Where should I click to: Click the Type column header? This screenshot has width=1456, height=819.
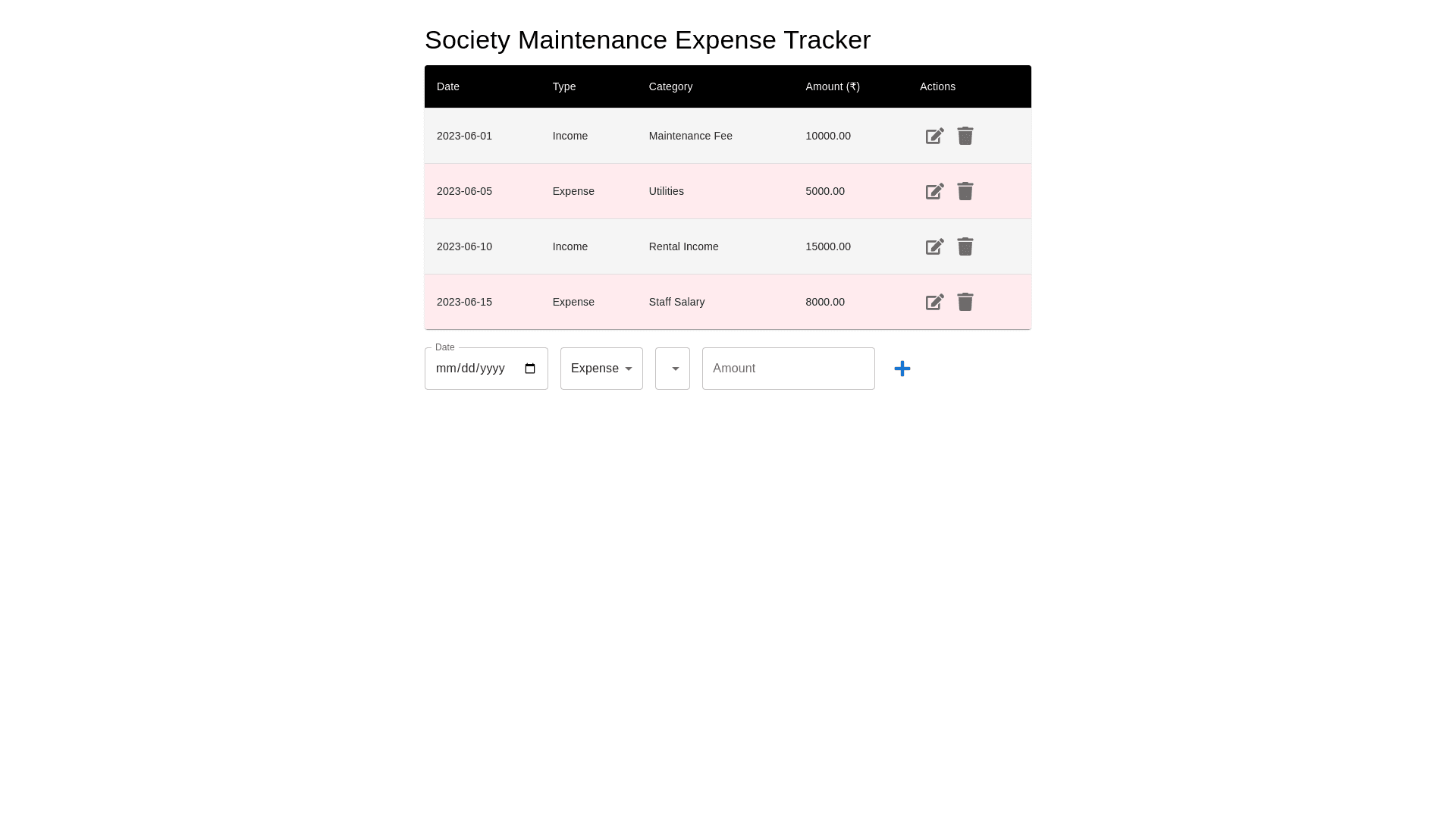click(x=564, y=86)
